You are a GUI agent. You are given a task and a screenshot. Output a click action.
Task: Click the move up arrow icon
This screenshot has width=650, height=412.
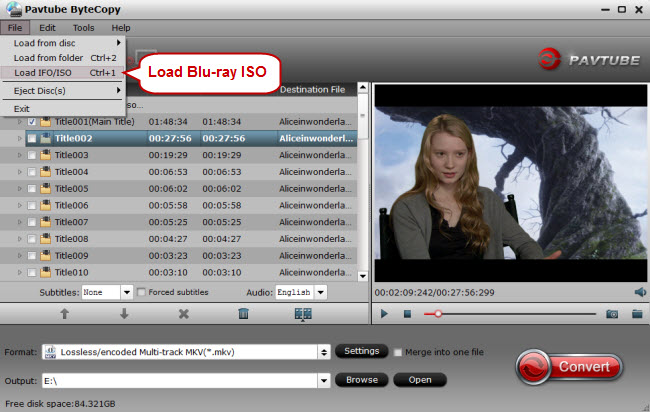(64, 314)
